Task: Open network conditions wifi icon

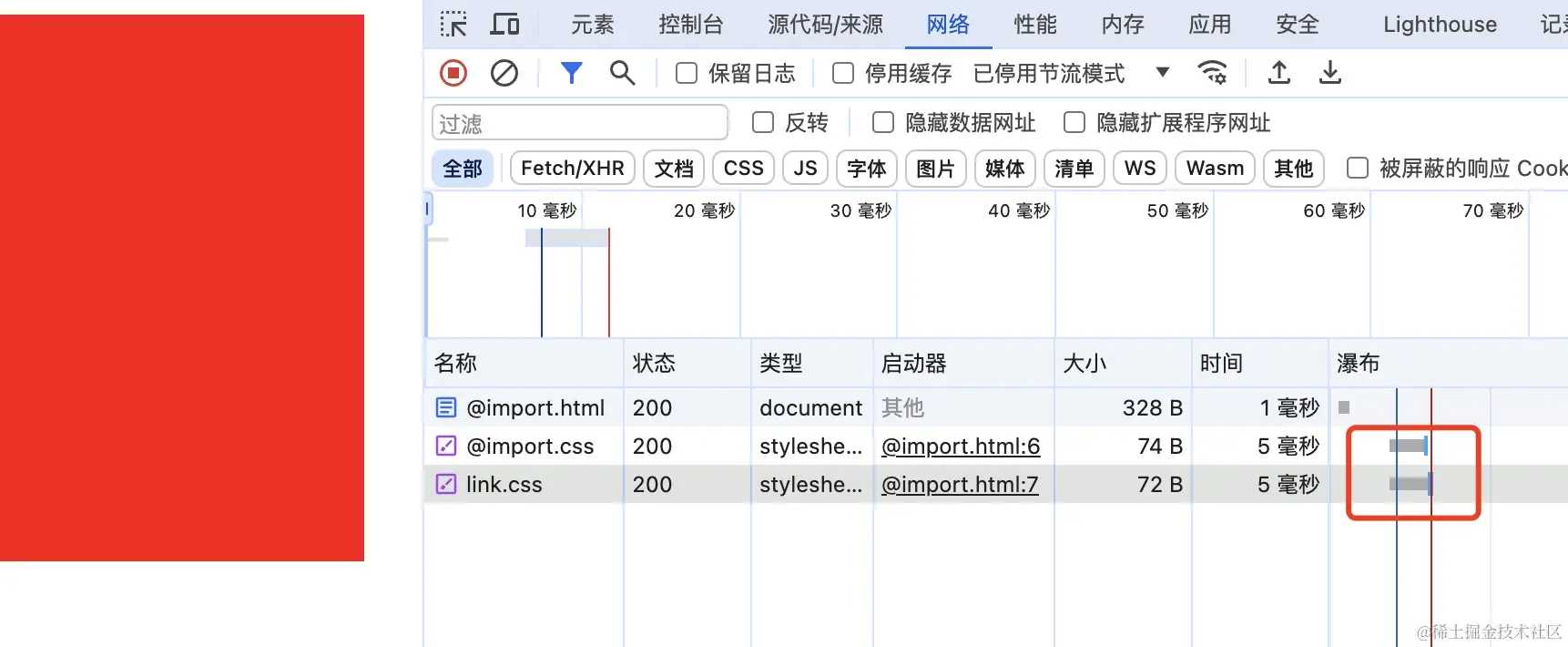Action: [x=1212, y=73]
